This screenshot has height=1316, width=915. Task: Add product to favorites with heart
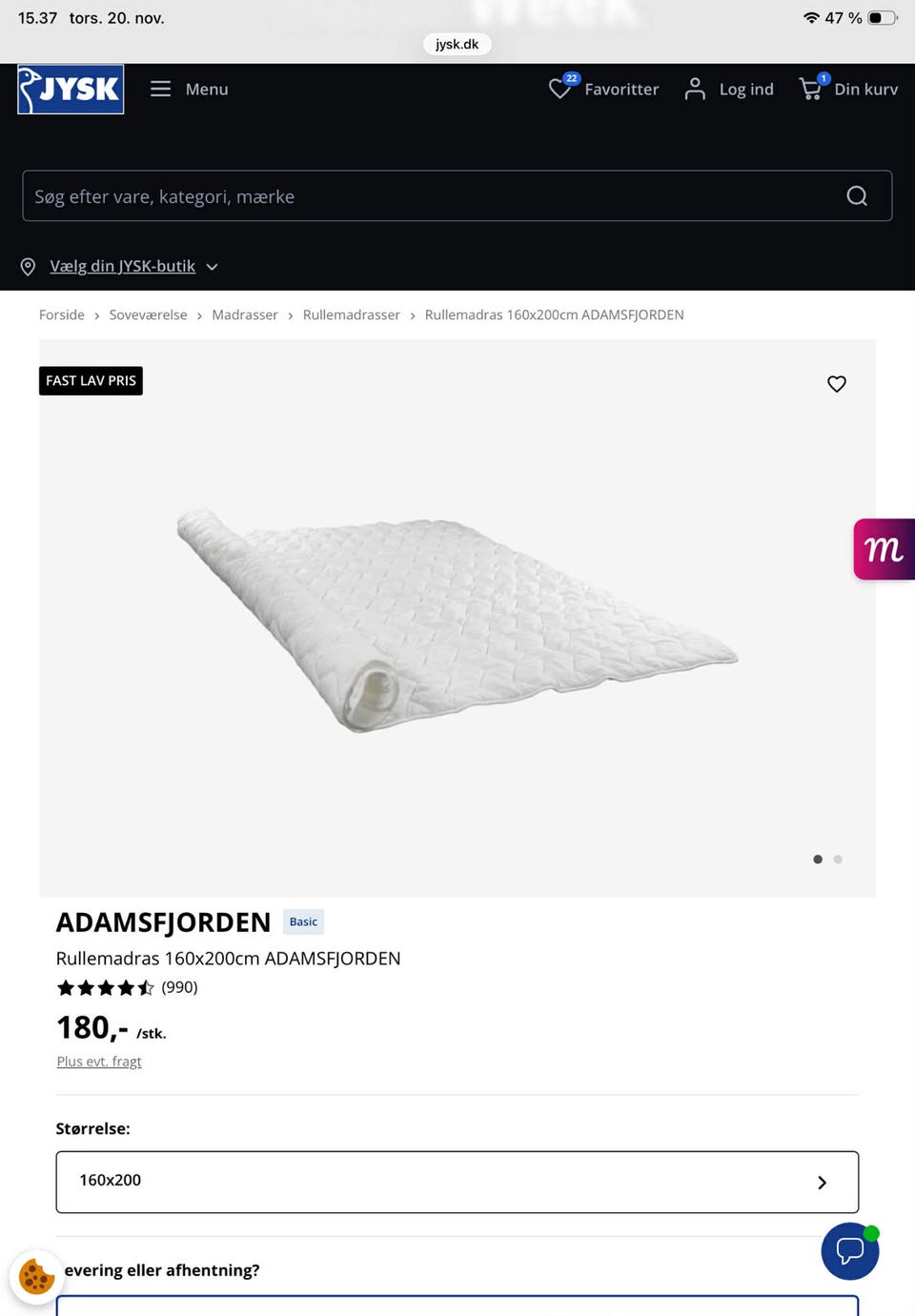click(837, 384)
